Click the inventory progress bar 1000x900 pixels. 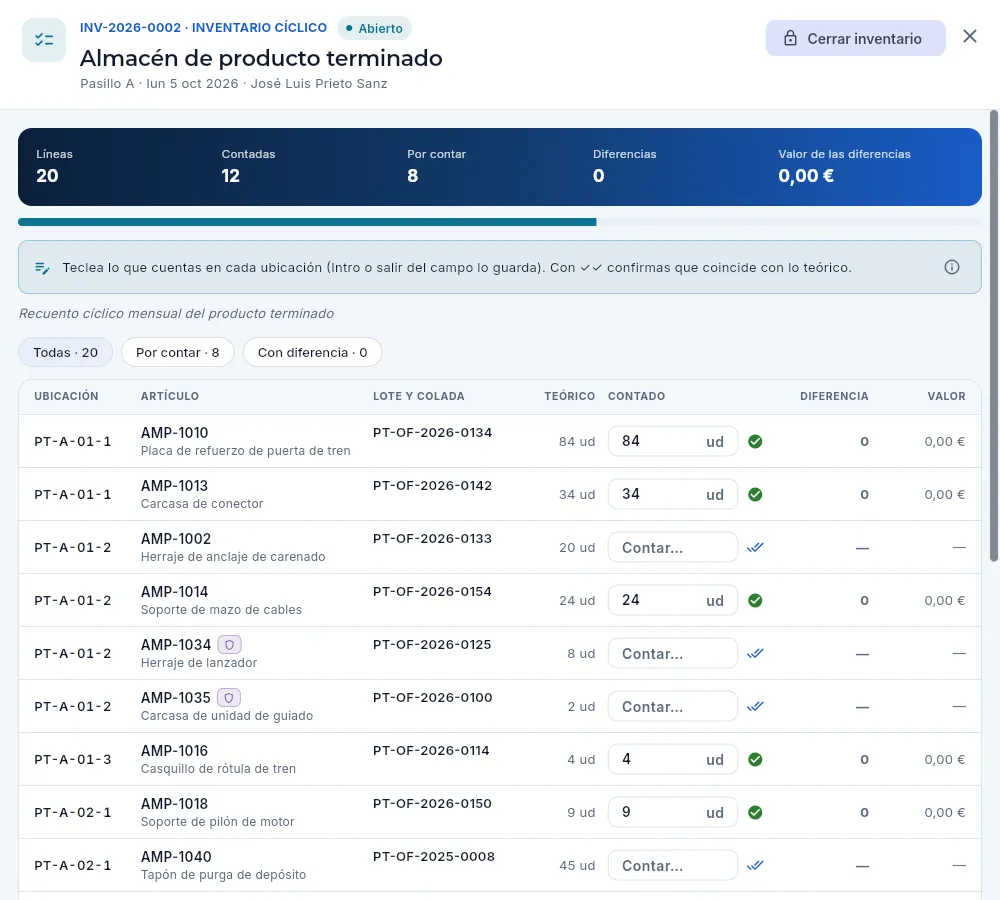coord(499,222)
